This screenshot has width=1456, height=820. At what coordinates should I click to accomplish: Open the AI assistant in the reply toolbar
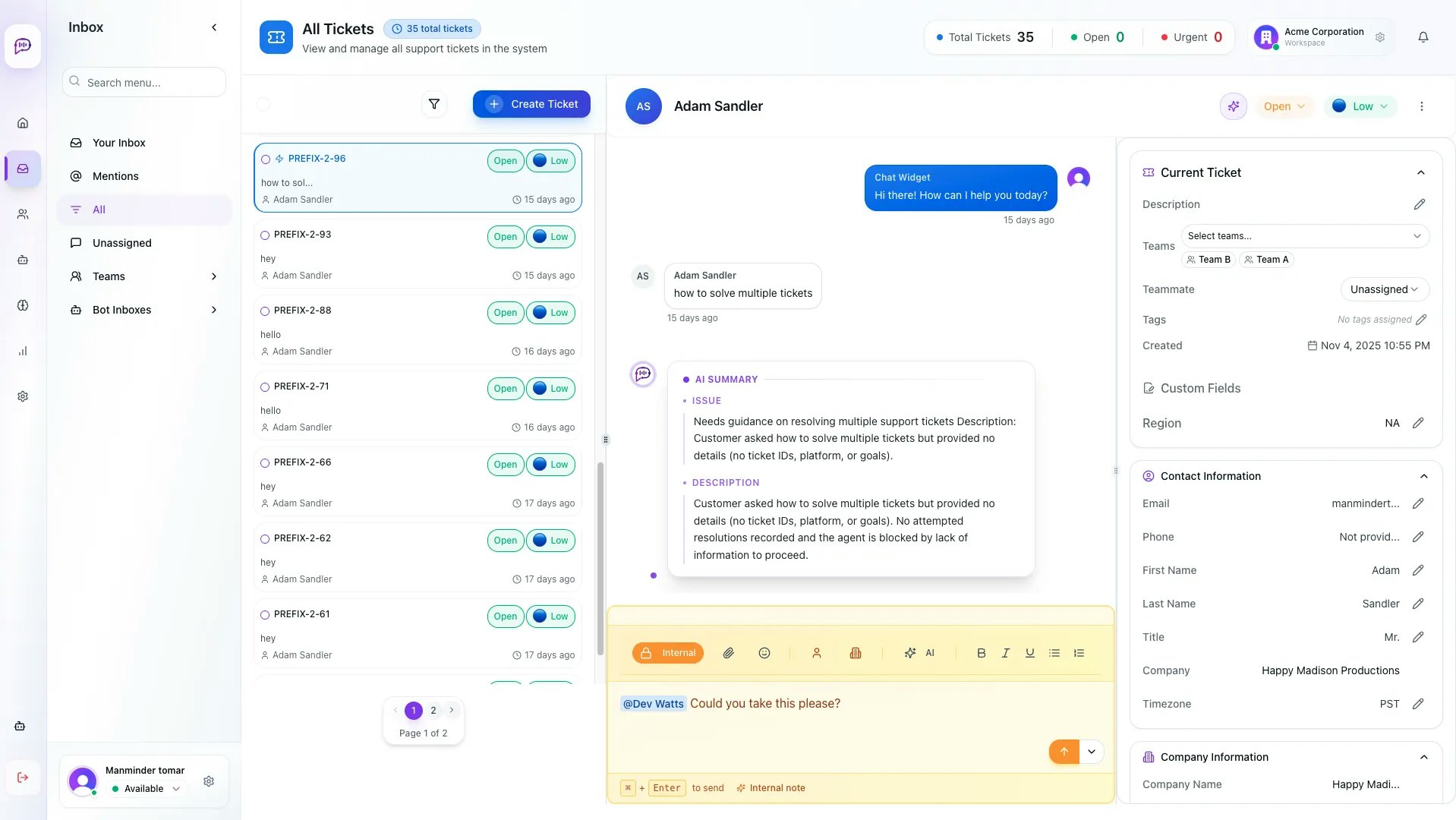[x=920, y=652]
